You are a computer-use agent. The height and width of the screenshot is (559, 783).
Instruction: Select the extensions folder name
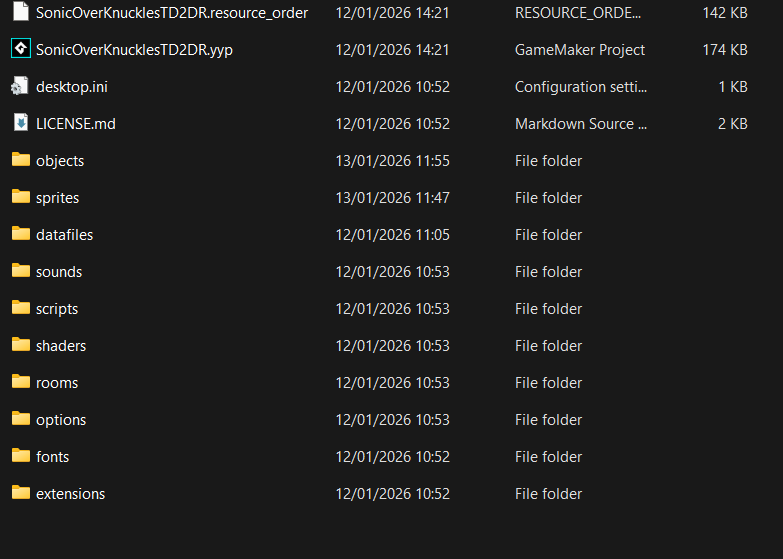(x=70, y=494)
